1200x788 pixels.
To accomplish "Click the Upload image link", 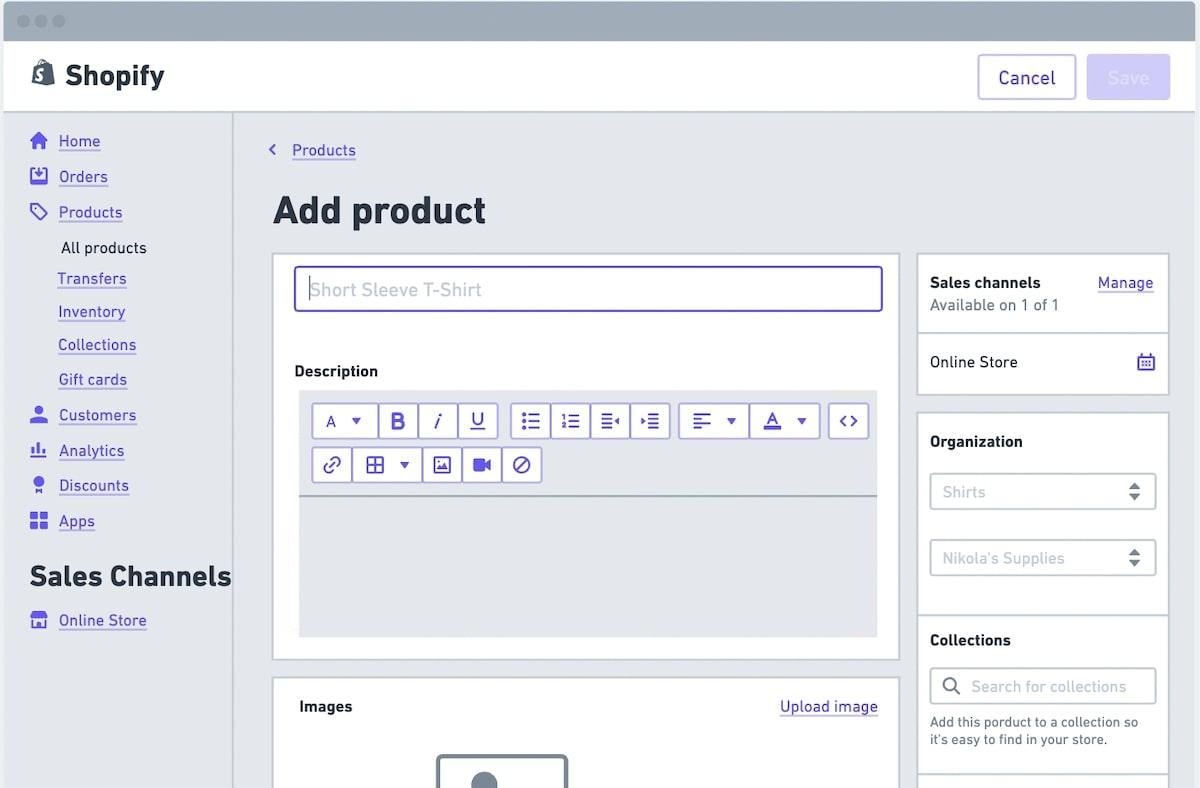I will pyautogui.click(x=829, y=707).
